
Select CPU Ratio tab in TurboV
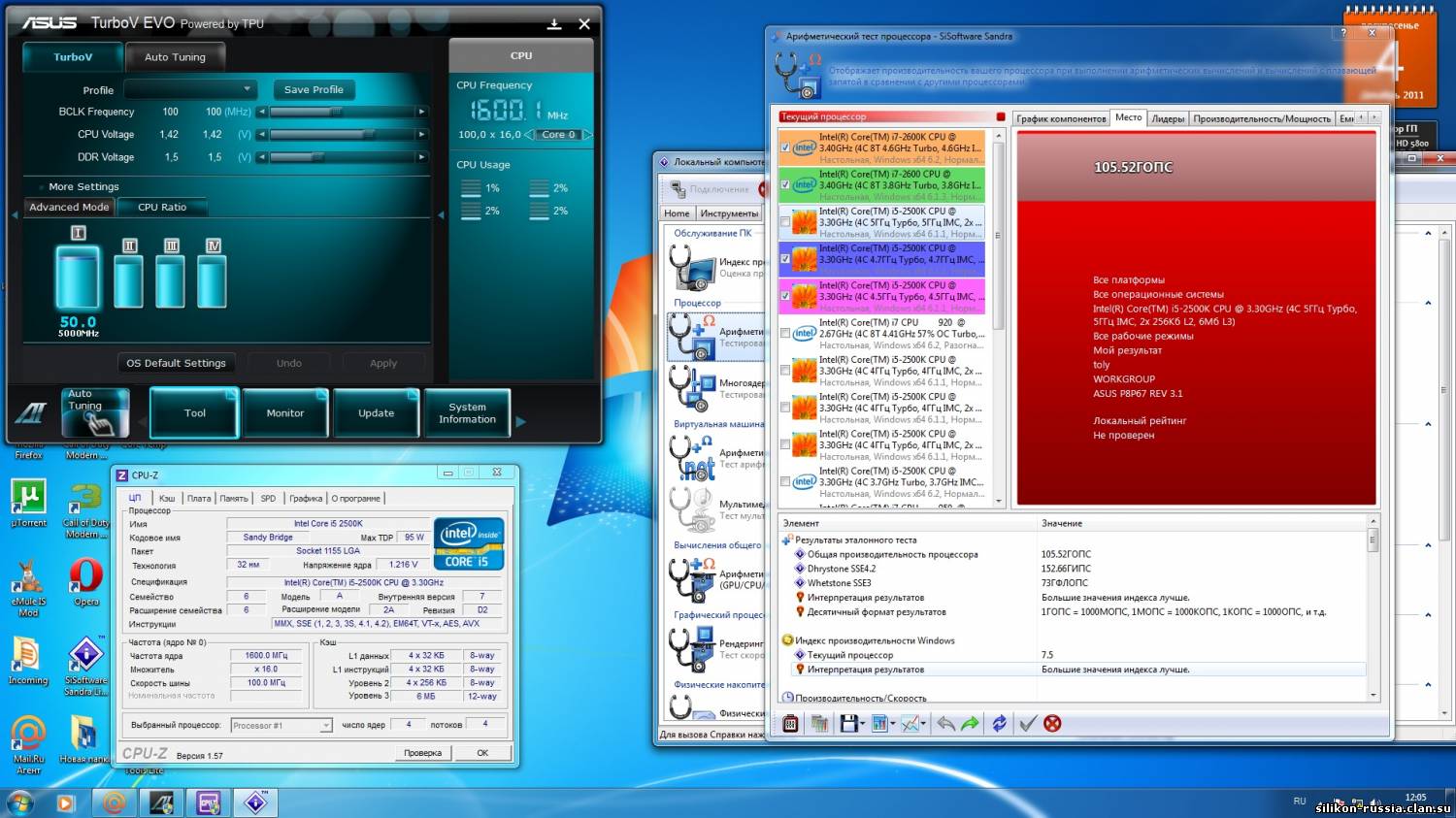point(162,207)
